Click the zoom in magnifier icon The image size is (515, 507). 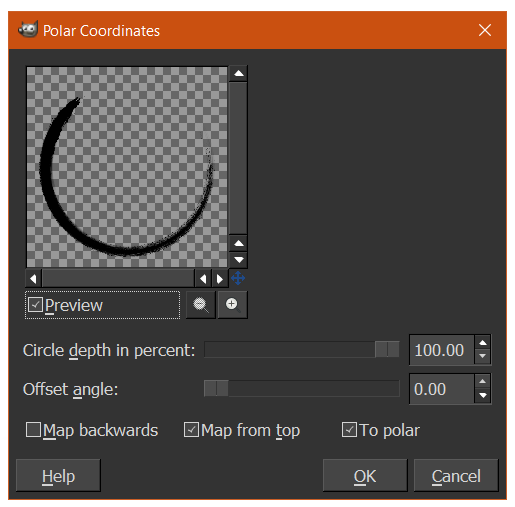coord(232,305)
